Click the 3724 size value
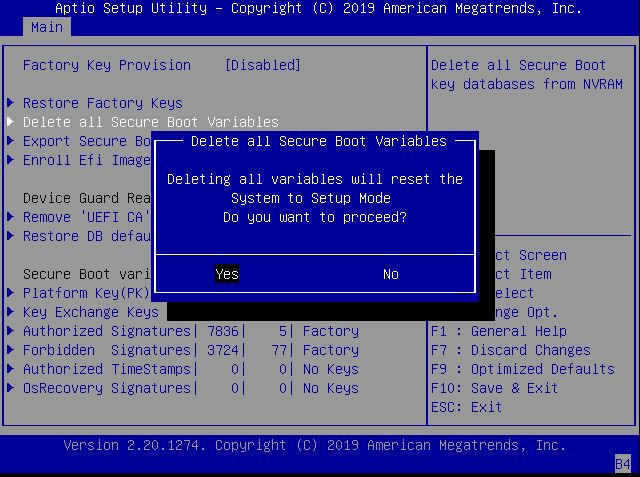The height and width of the screenshot is (477, 640). 223,350
